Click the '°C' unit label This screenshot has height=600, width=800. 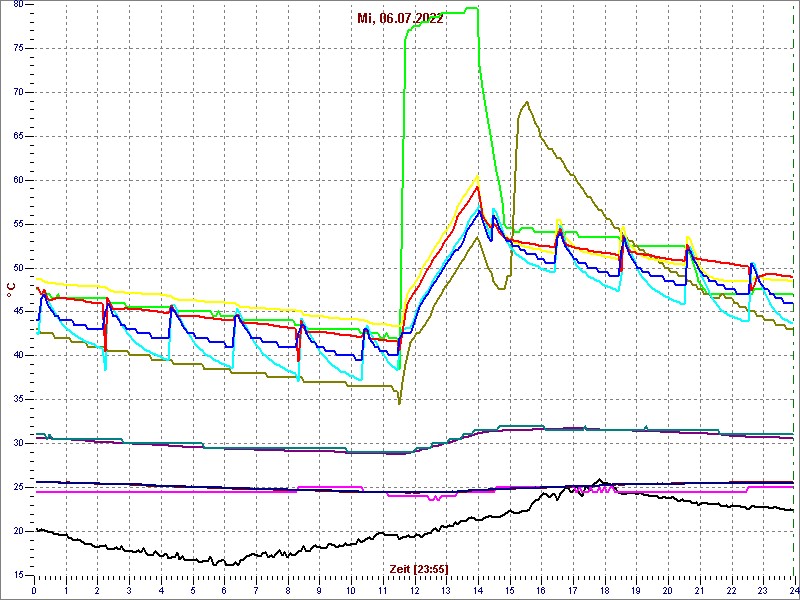click(10, 290)
